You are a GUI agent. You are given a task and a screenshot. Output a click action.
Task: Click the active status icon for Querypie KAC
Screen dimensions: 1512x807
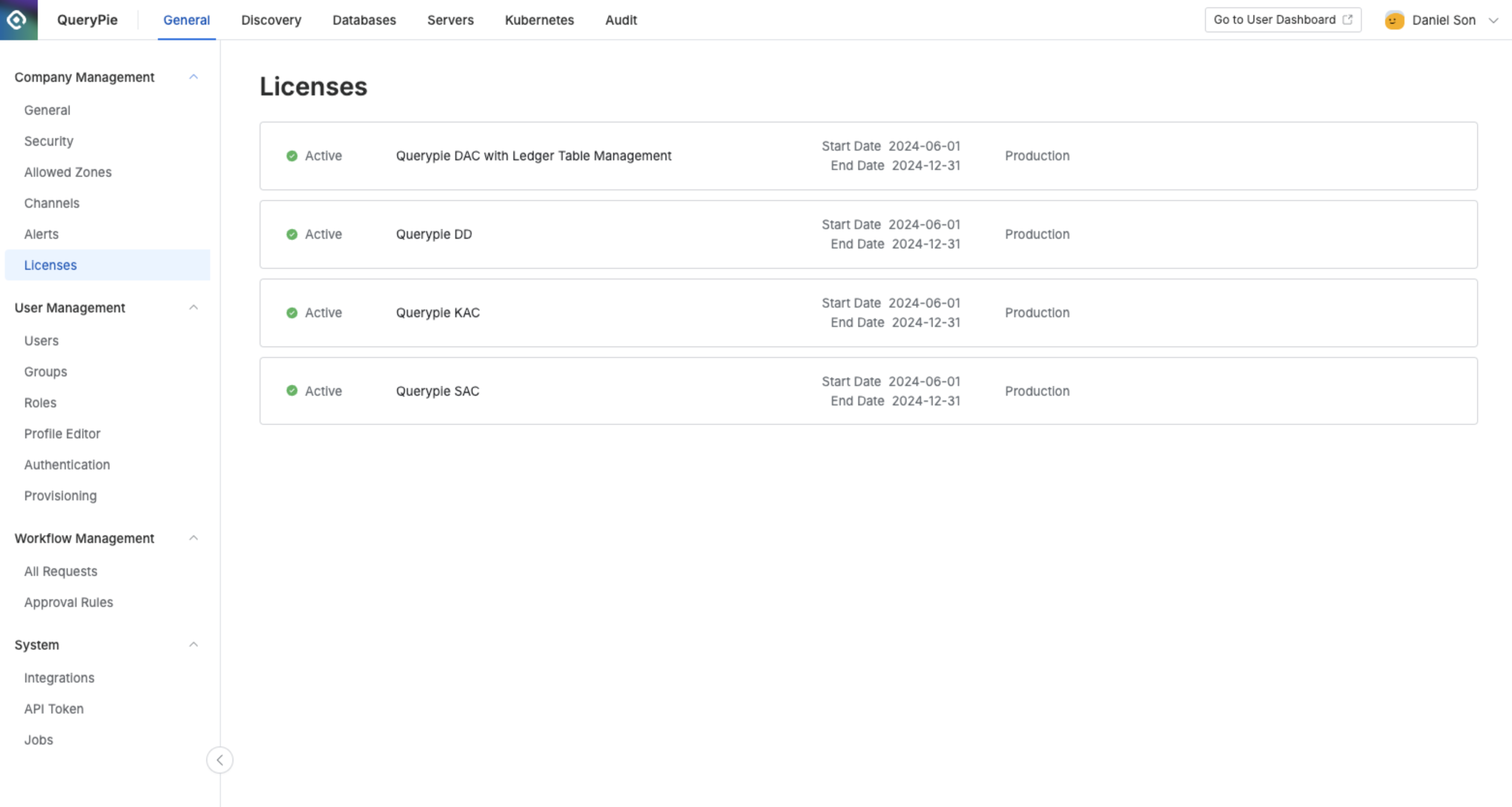[291, 313]
